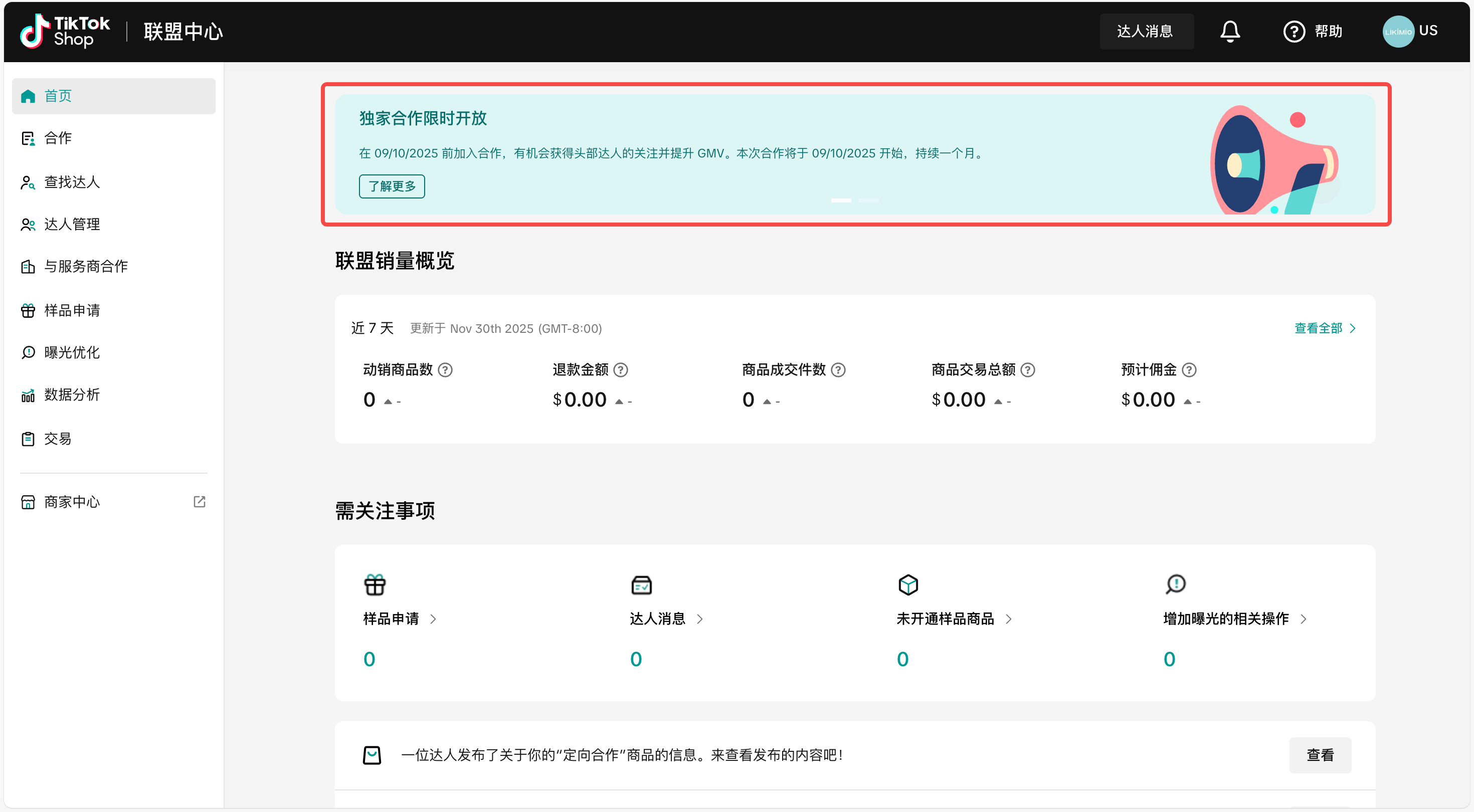Select first banner slide indicator

point(841,200)
